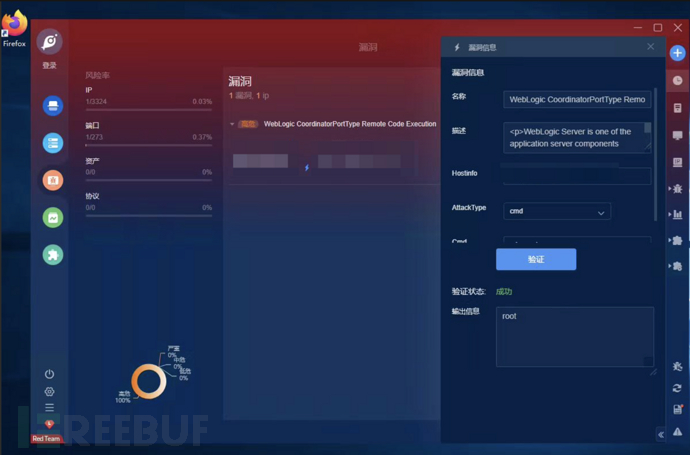Click the blue 验证 verify button
The height and width of the screenshot is (455, 690).
coord(536,259)
